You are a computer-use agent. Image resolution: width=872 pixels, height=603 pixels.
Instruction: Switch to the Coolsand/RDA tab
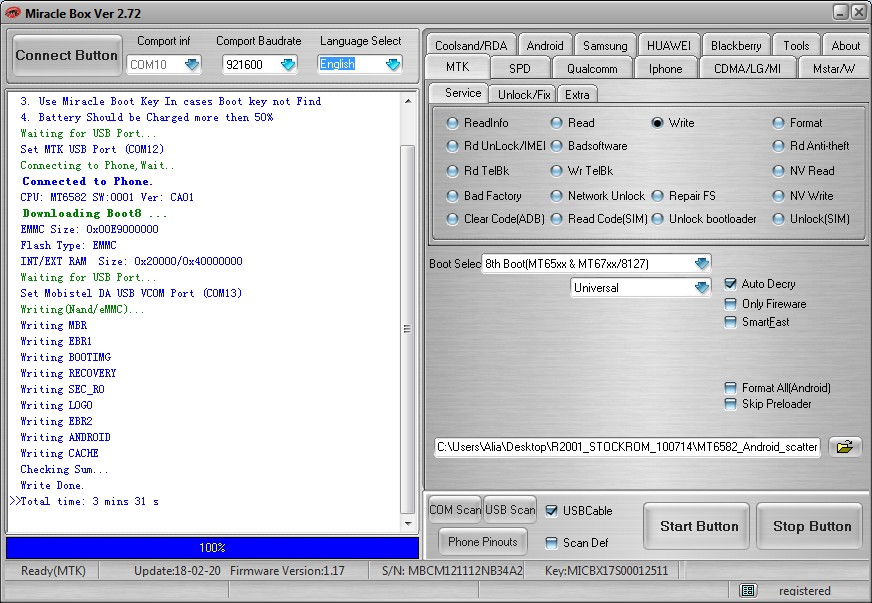point(471,45)
